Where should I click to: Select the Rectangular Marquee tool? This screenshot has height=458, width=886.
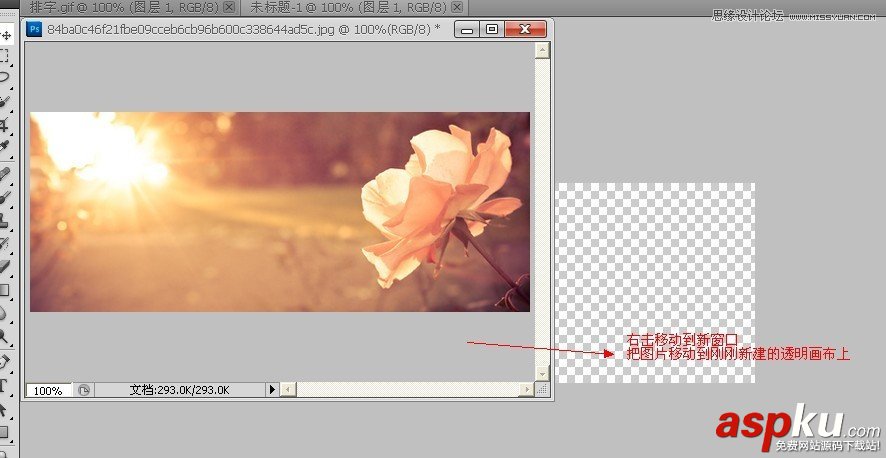coord(5,55)
